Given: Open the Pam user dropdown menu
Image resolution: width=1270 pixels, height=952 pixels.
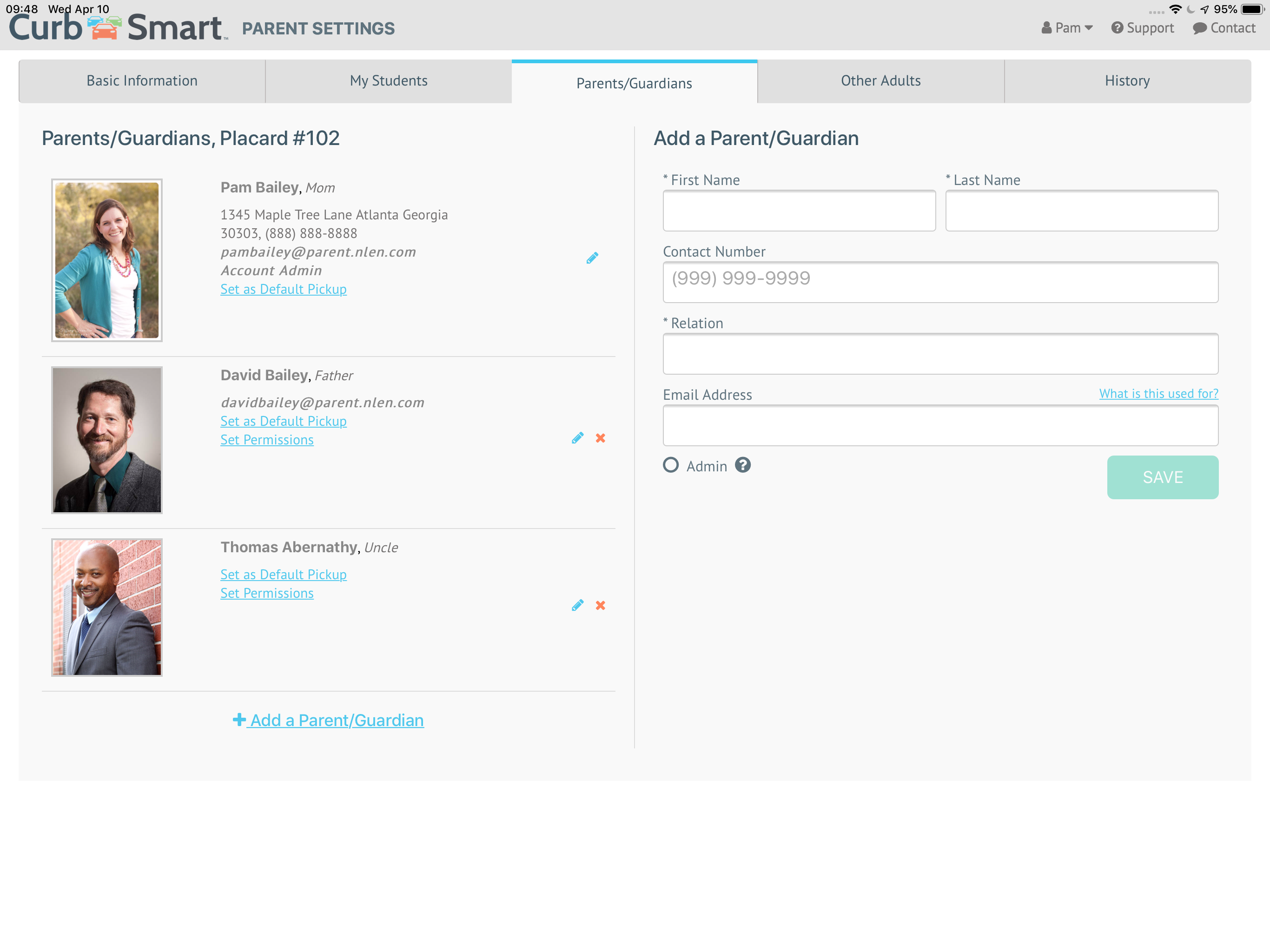Looking at the screenshot, I should tap(1067, 27).
